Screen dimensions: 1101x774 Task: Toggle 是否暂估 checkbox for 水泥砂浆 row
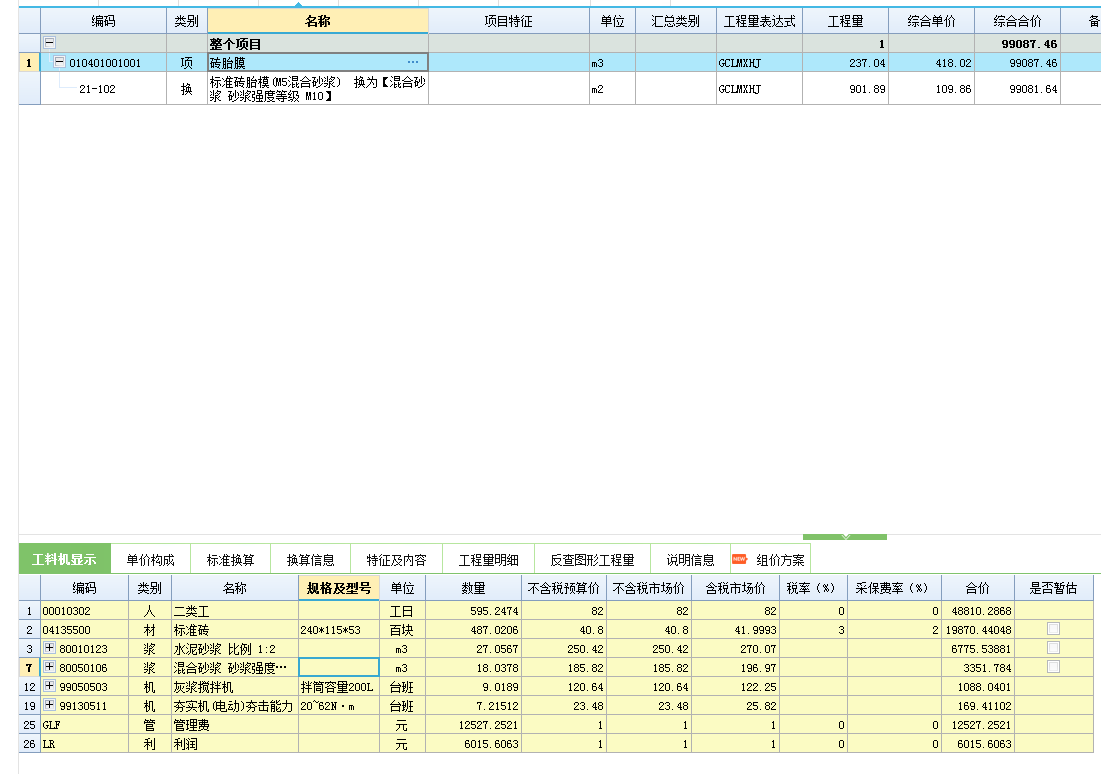pyautogui.click(x=1053, y=648)
